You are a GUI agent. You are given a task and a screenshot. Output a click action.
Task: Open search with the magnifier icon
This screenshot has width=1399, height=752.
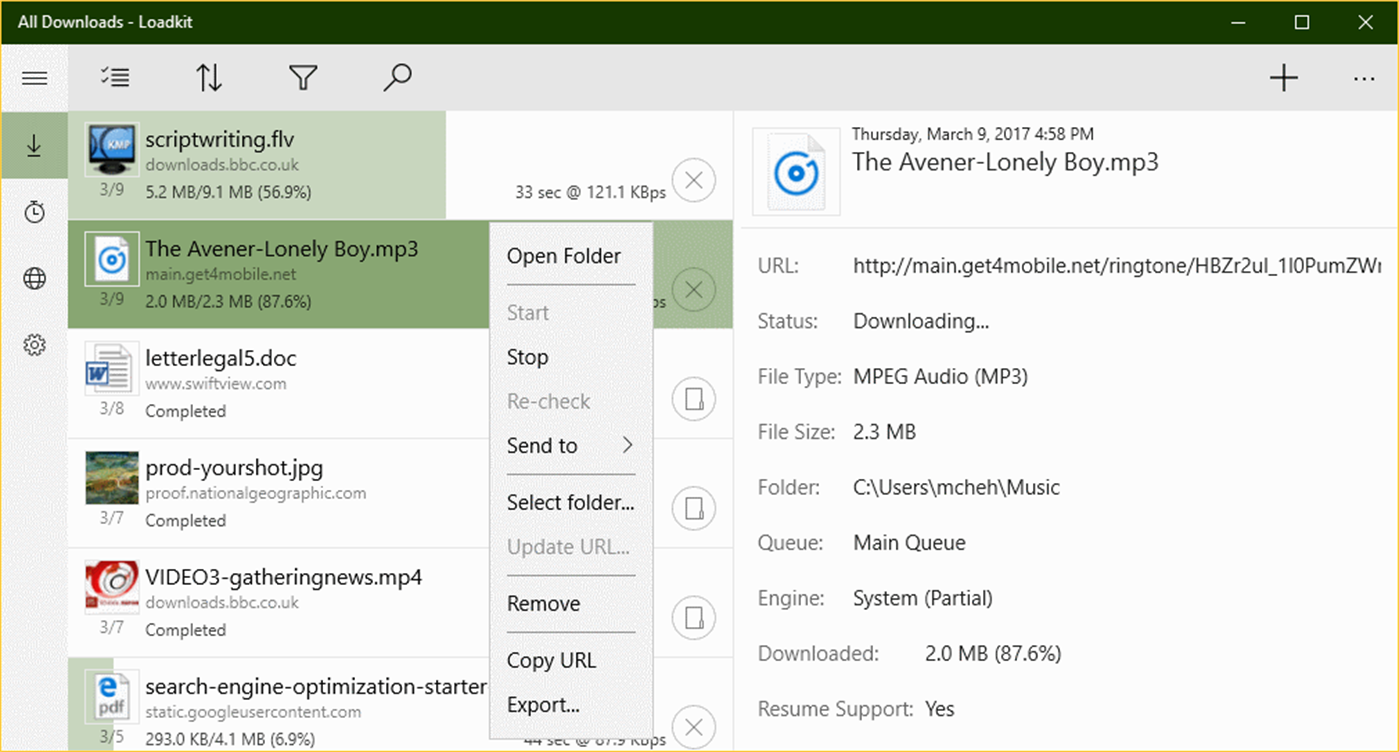pos(396,77)
